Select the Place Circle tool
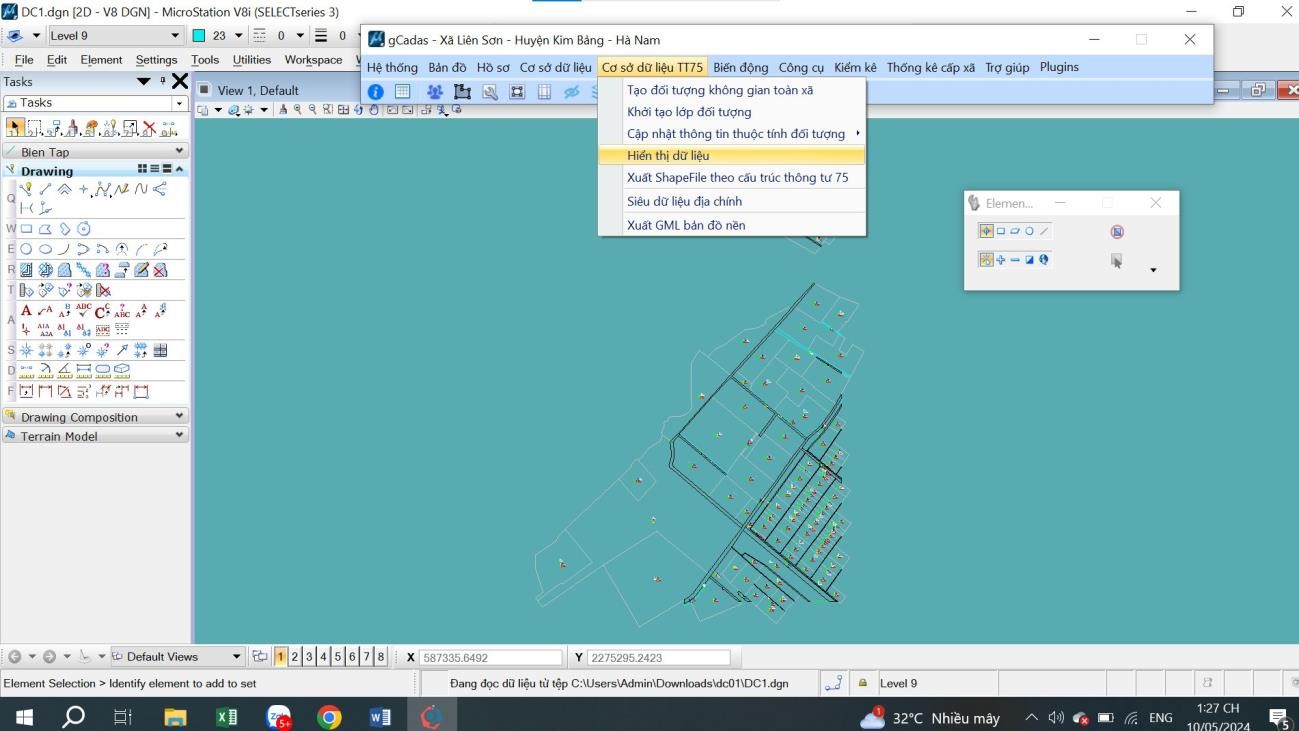The image size is (1299, 731). (x=27, y=249)
